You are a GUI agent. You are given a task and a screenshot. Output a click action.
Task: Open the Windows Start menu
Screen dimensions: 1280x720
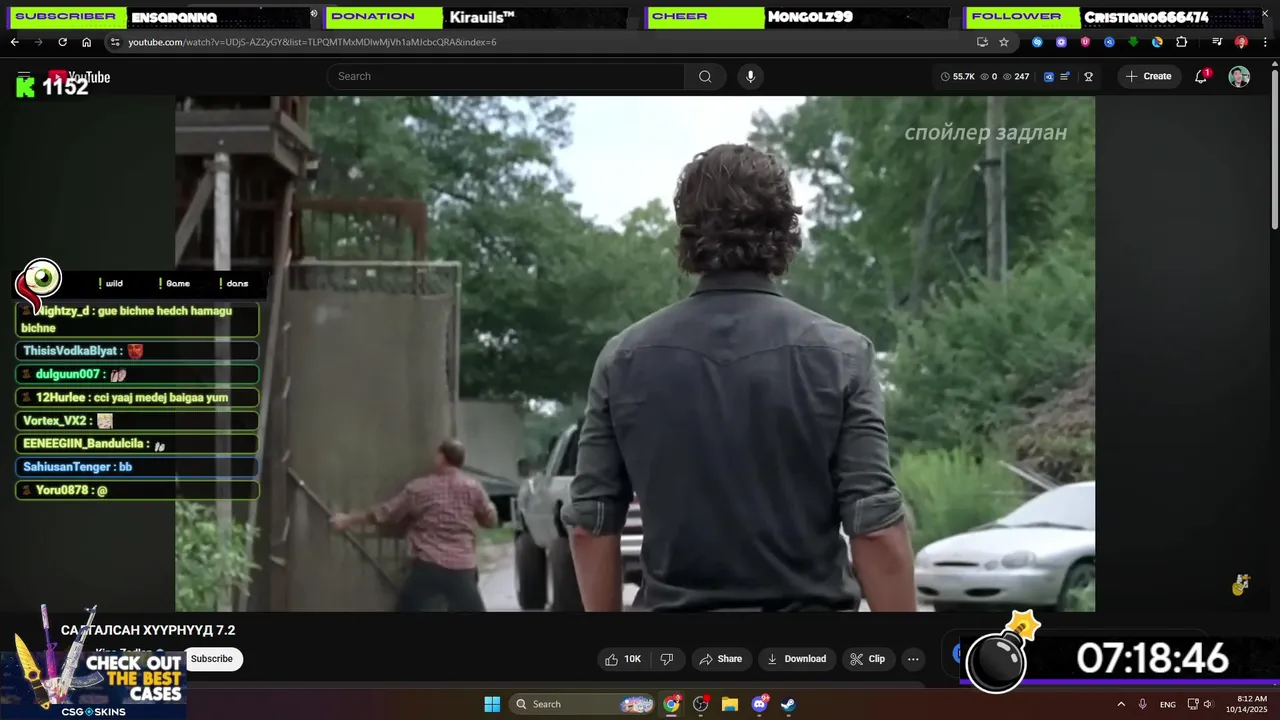click(492, 704)
